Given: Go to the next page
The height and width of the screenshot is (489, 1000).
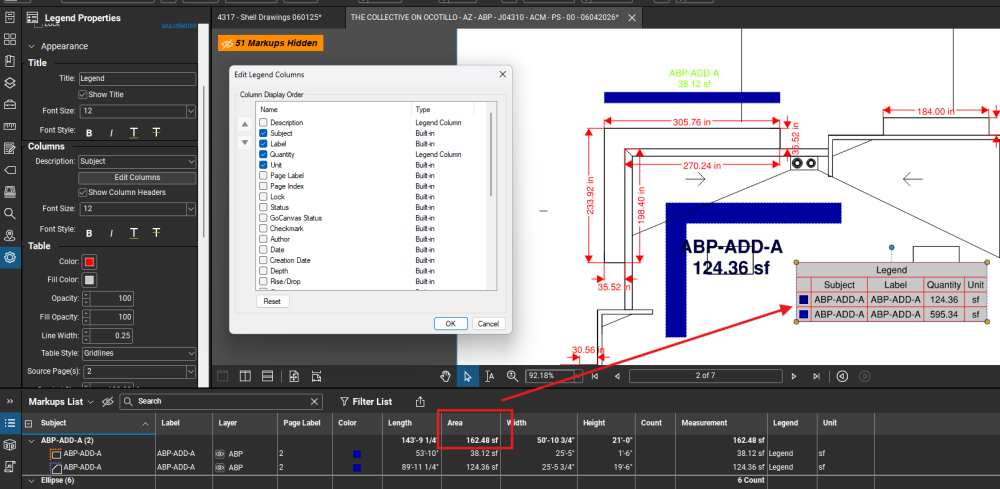Looking at the screenshot, I should point(794,376).
